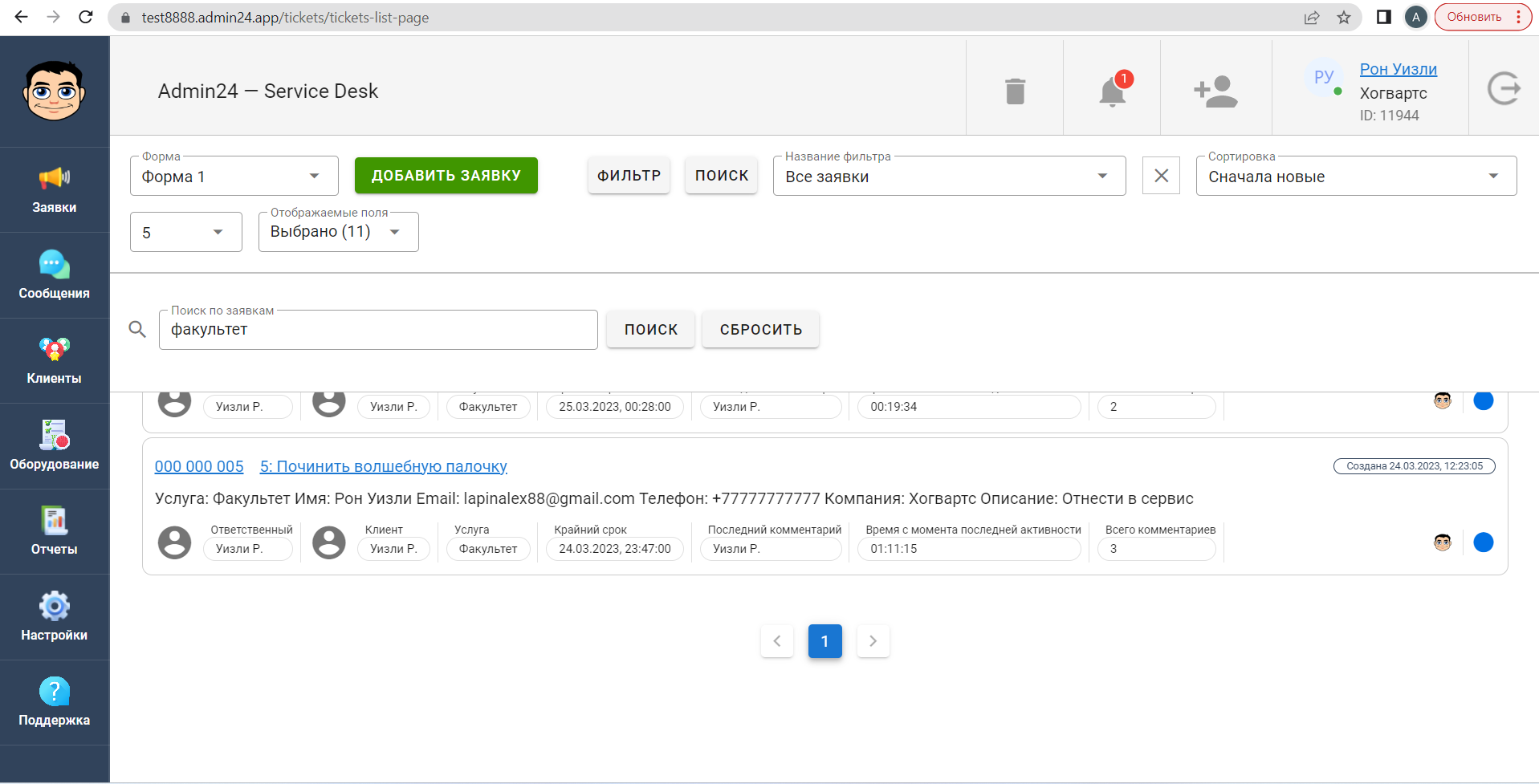This screenshot has height=784, width=1539.
Task: Open the items-per-page dropdown showing 5
Action: (185, 232)
